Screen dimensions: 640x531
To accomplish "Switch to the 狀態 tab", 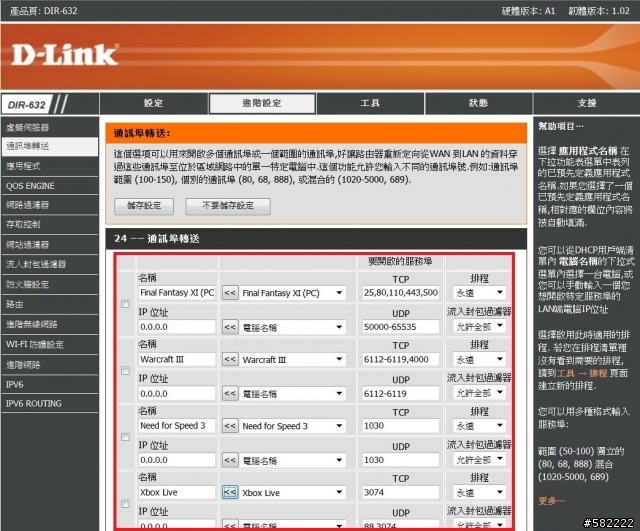I will (x=478, y=103).
